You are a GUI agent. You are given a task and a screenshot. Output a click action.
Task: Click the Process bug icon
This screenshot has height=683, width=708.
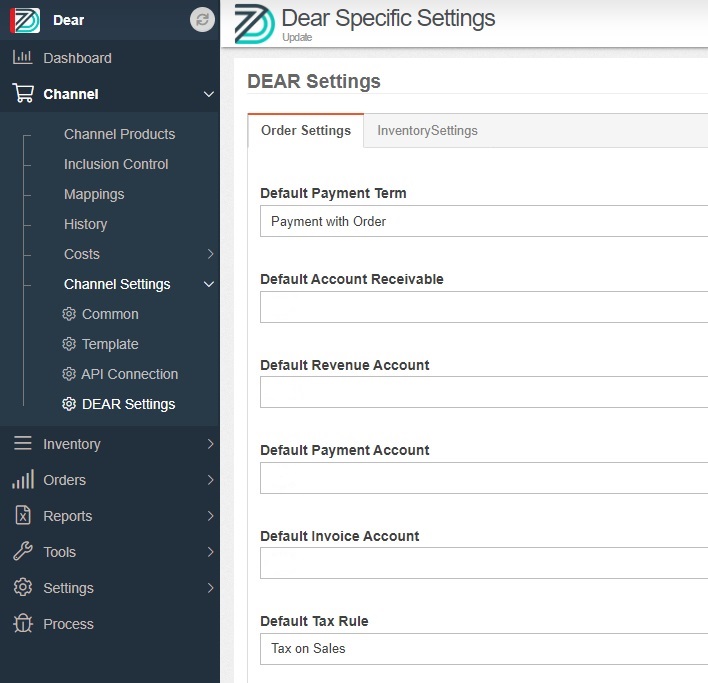coord(23,623)
